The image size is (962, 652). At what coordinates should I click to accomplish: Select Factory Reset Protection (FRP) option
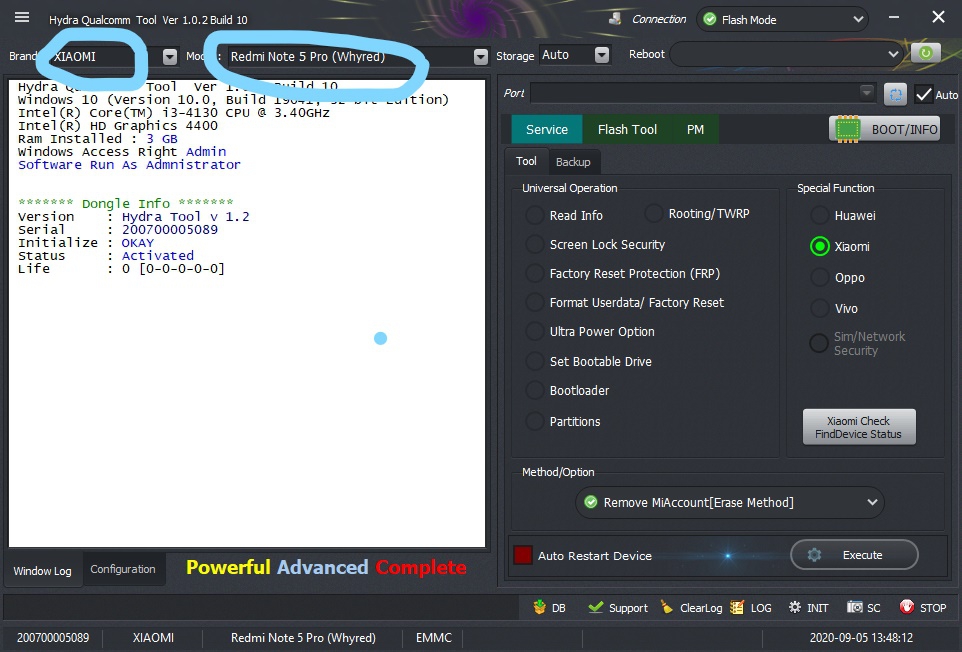coord(534,273)
